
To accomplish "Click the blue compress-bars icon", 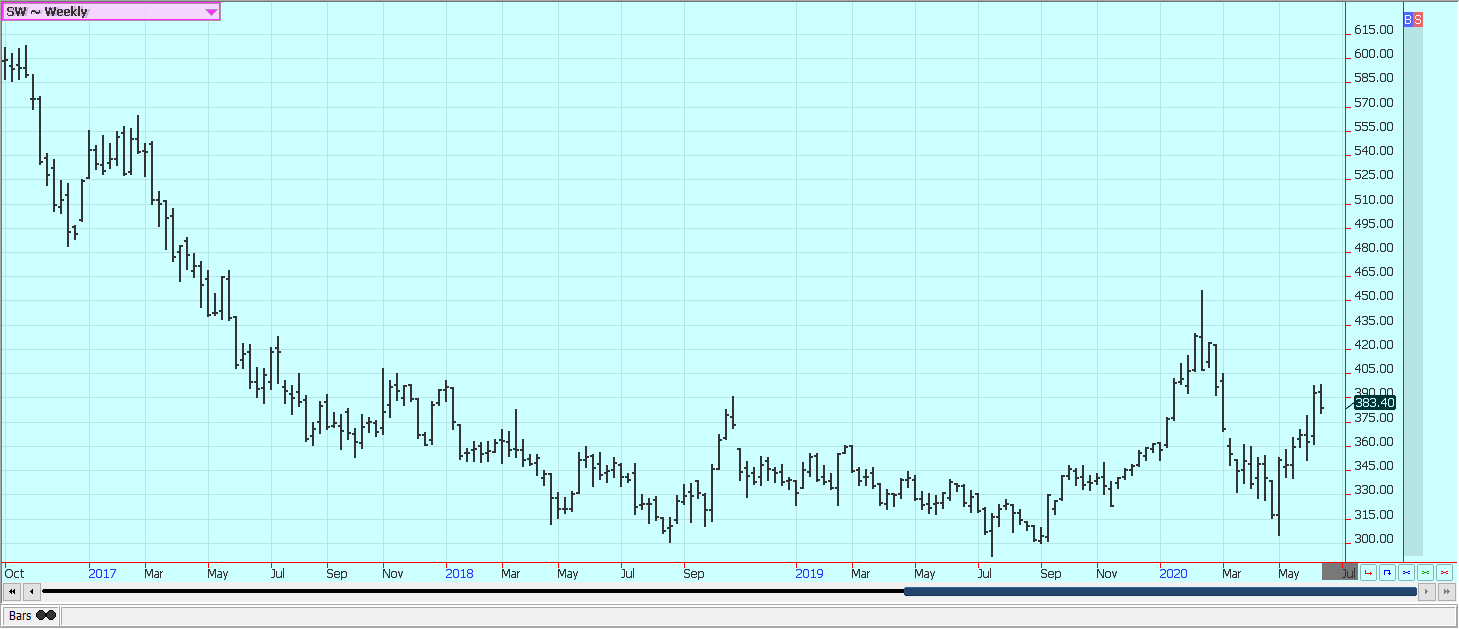I will 1406,572.
